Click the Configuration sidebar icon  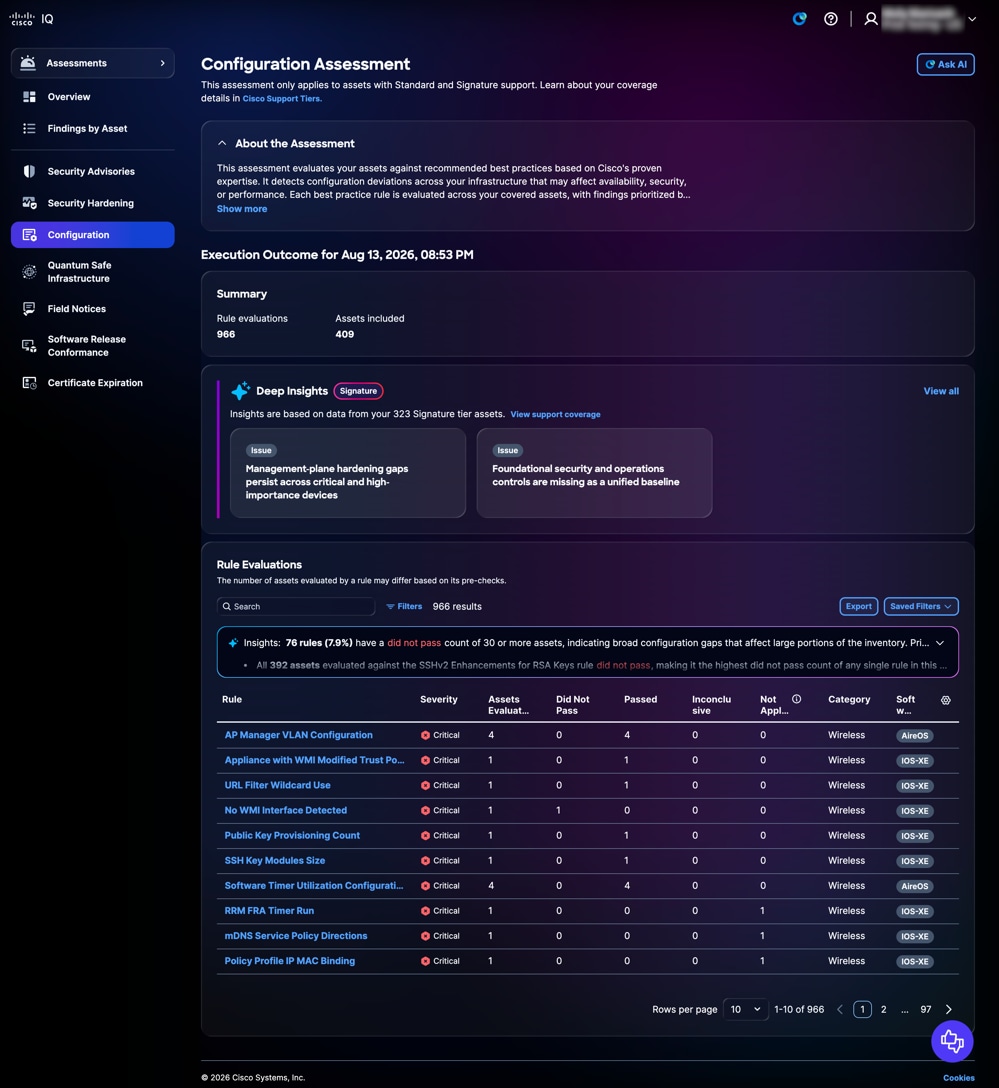[29, 235]
